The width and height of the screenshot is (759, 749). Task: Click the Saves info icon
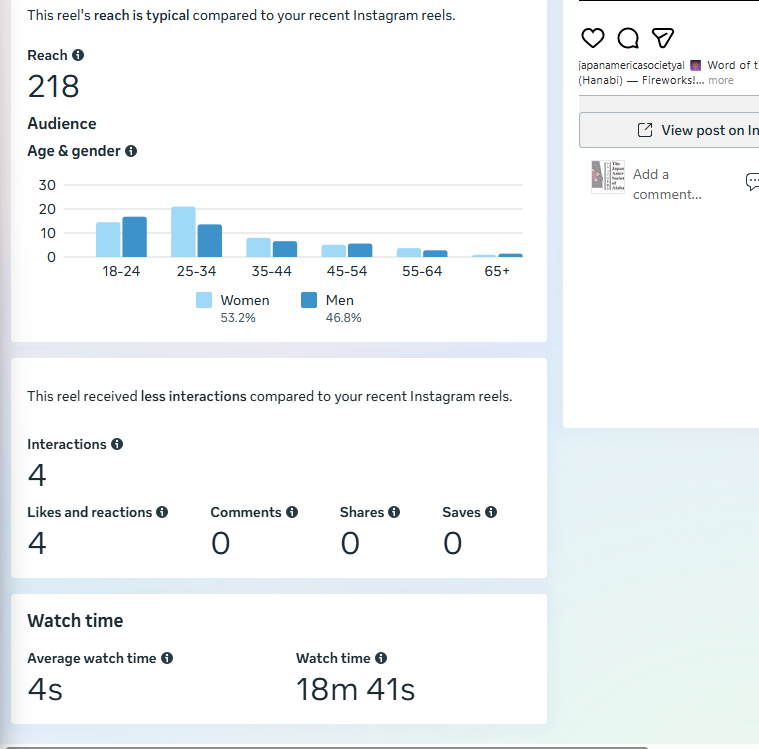pos(491,512)
